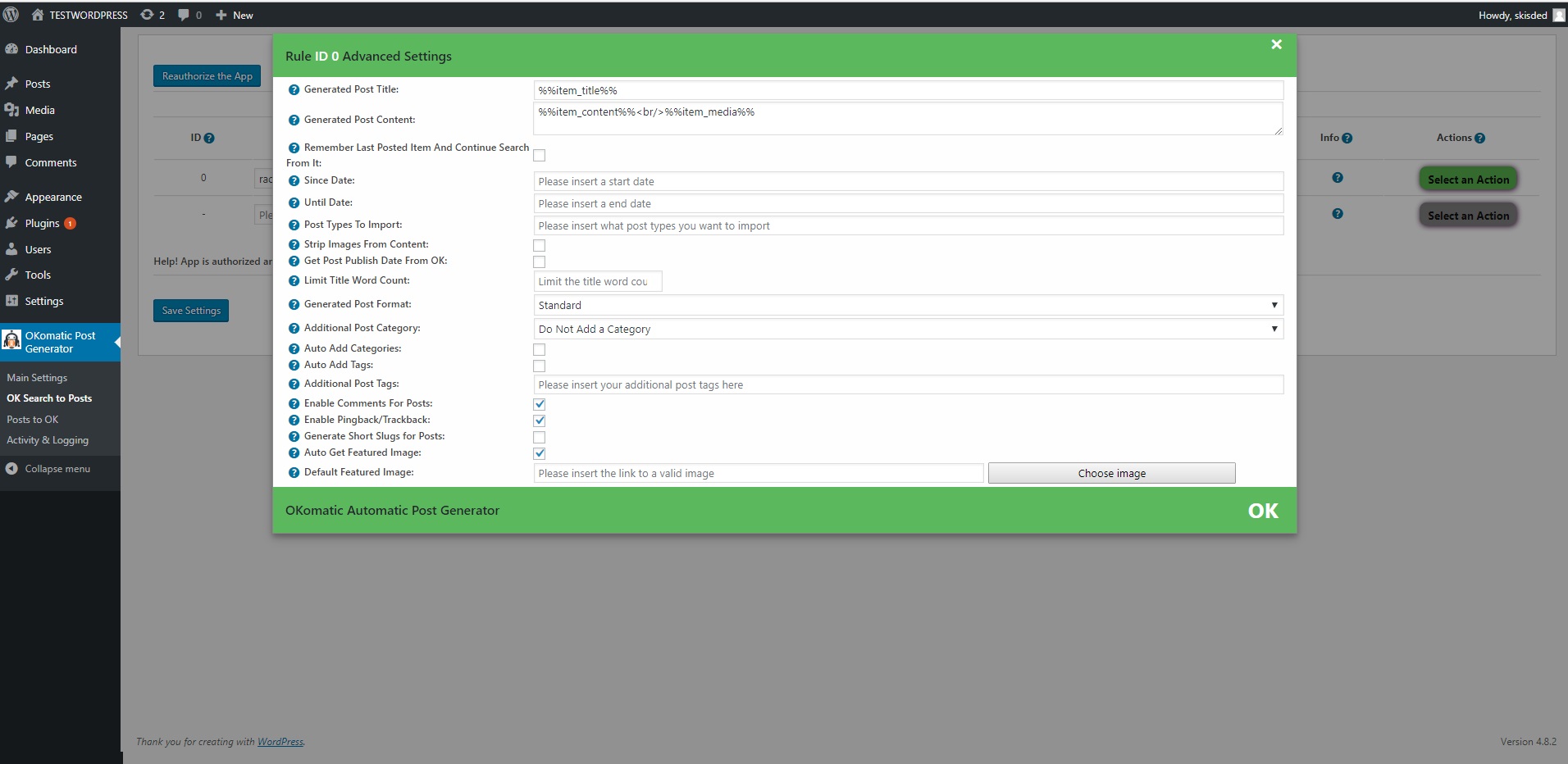
Task: Click help icon for Since Date
Action: click(294, 181)
